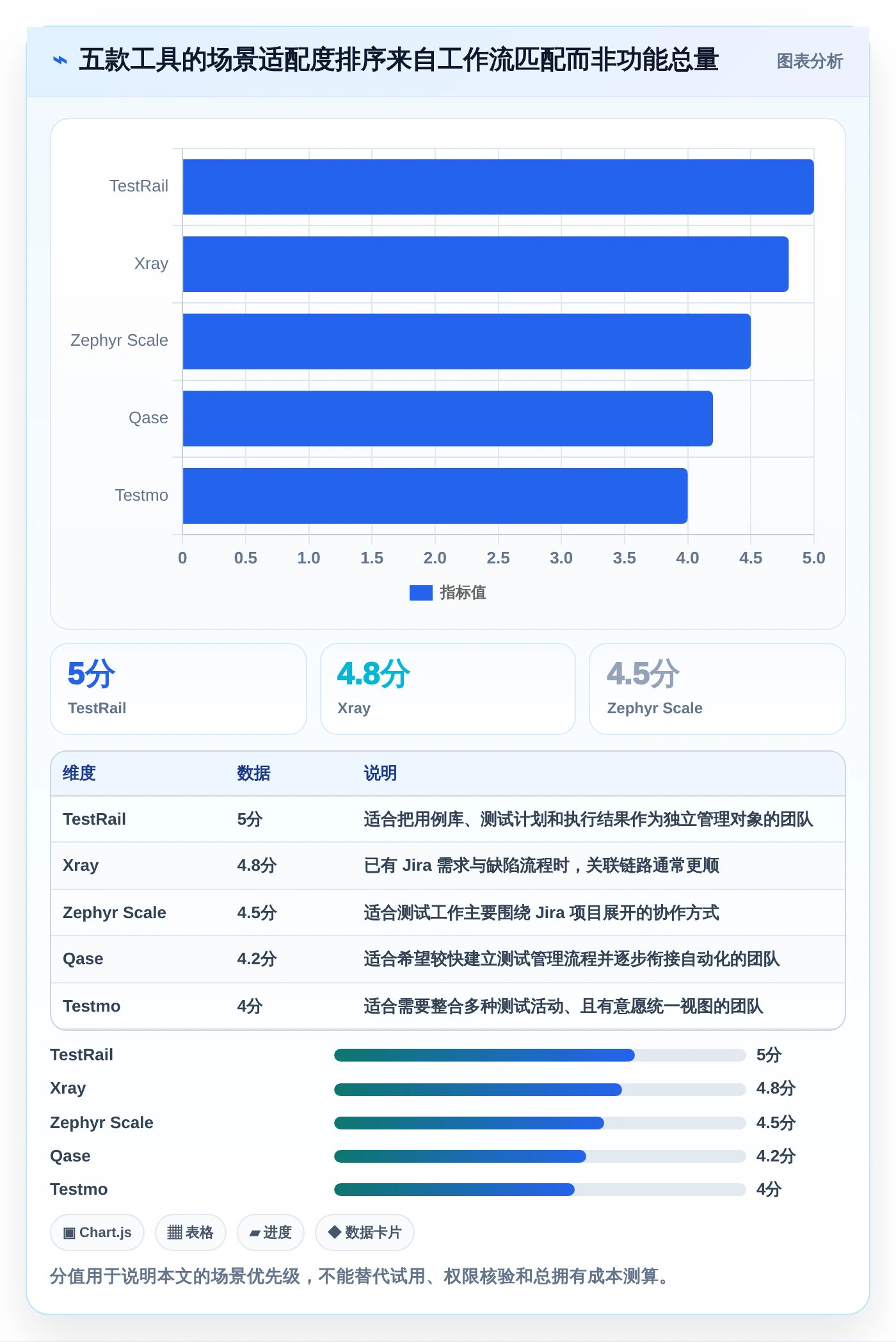Image resolution: width=896 pixels, height=1342 pixels.
Task: Click the 4.2分 table cell
Action: coord(257,958)
